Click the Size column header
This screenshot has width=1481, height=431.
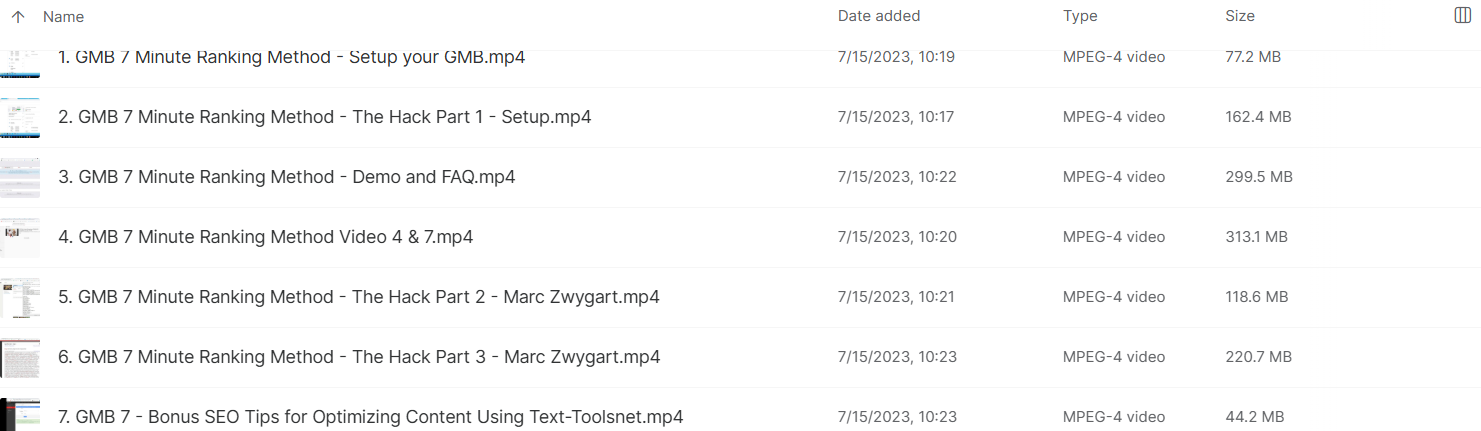pyautogui.click(x=1240, y=16)
